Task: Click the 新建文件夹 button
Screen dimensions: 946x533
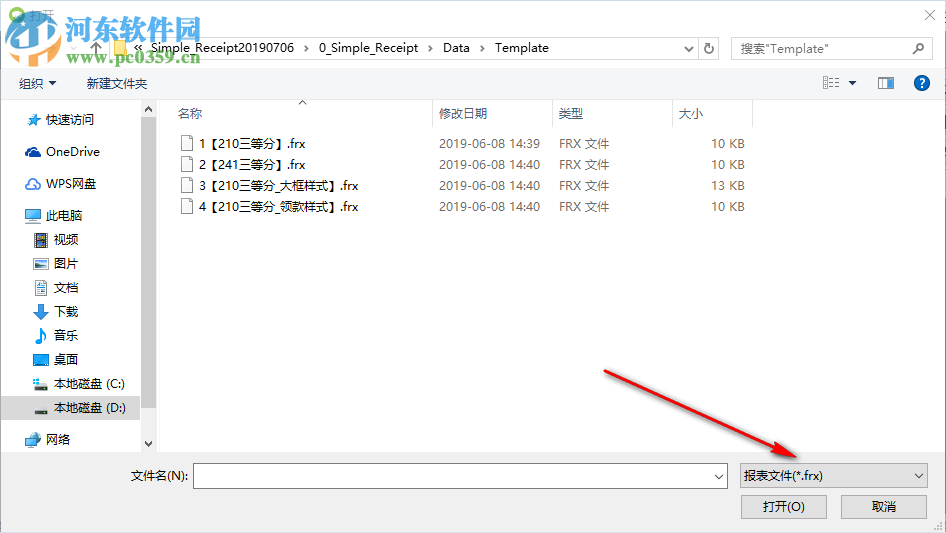Action: coord(117,83)
